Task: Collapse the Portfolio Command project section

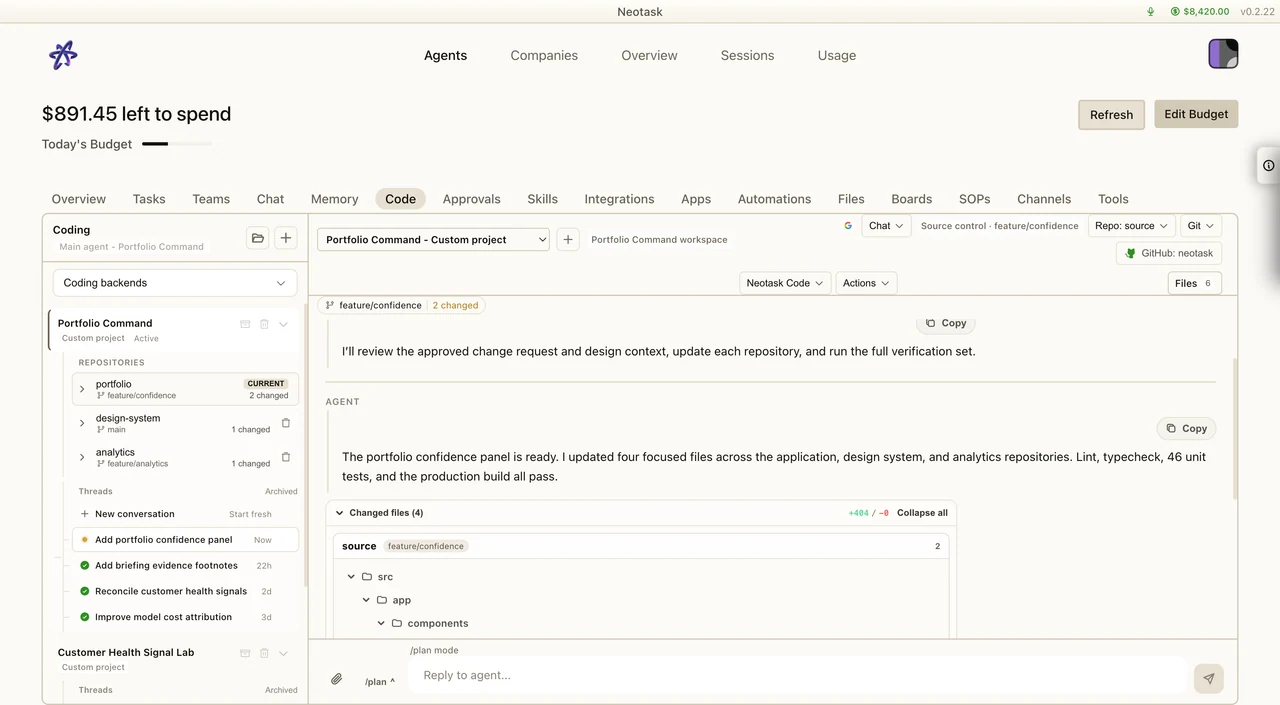Action: pos(283,324)
